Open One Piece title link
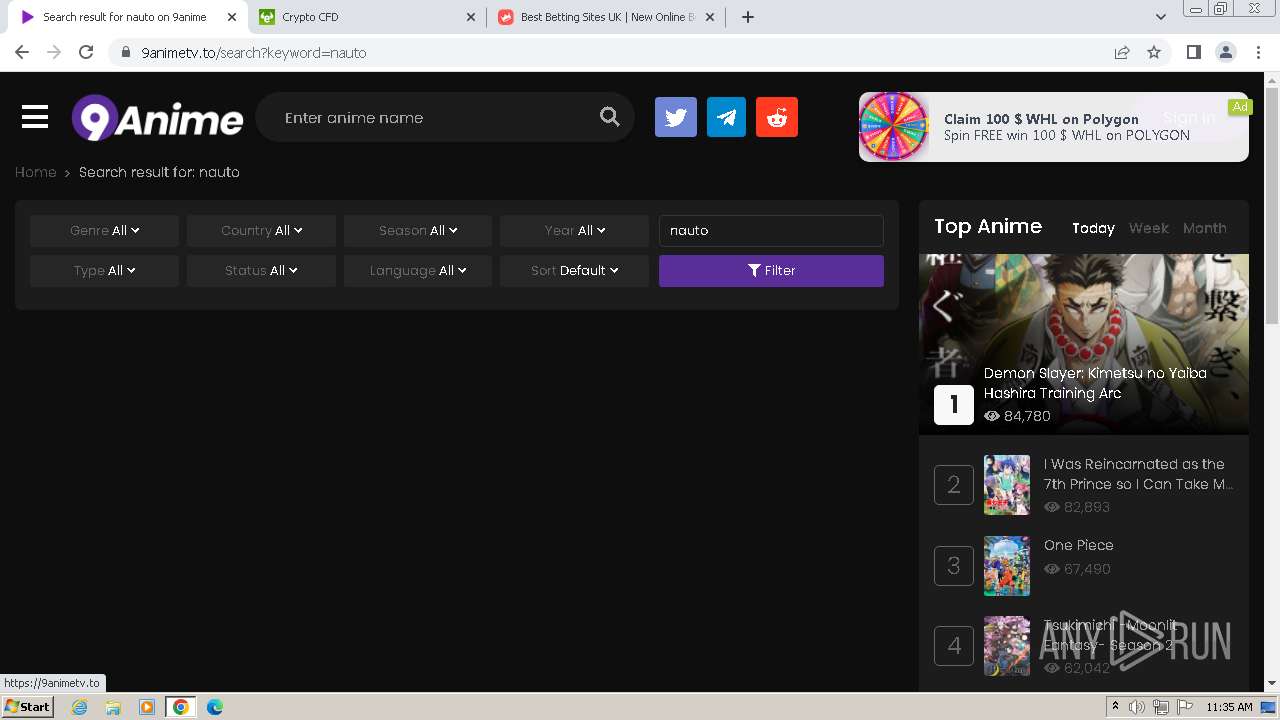The height and width of the screenshot is (720, 1280). point(1078,545)
